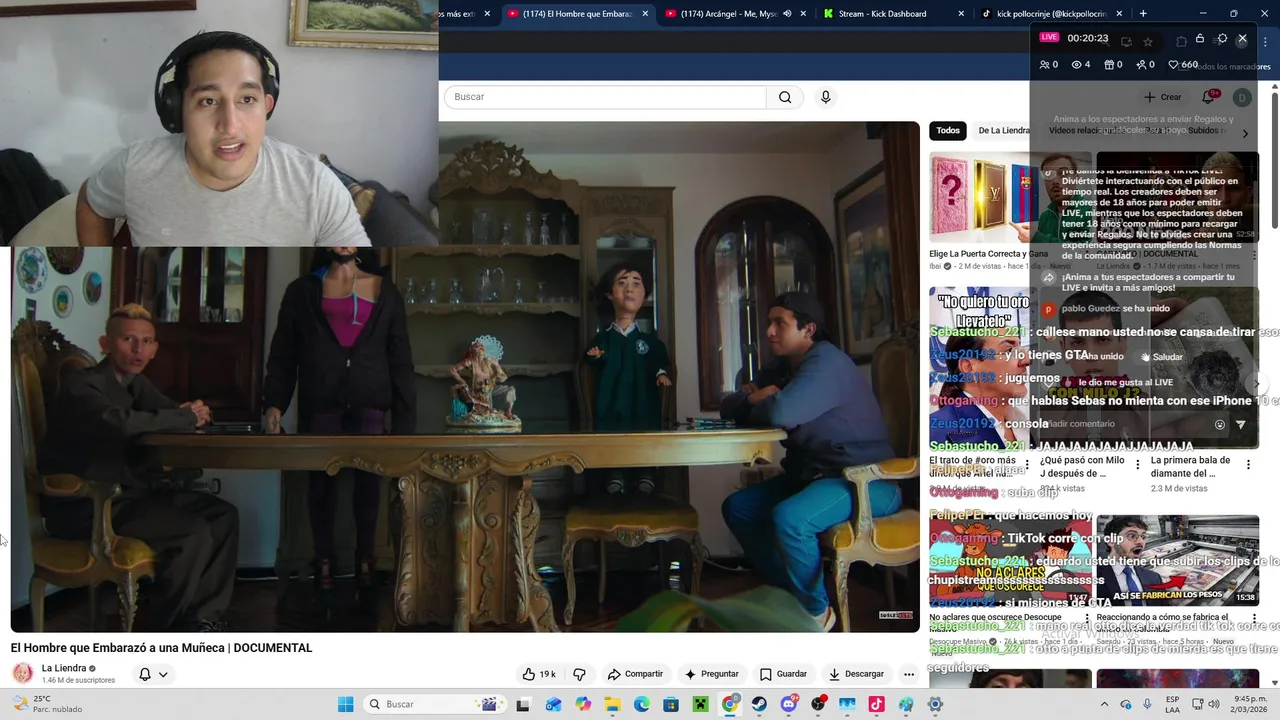Open Microsoft Edge from taskbar
Viewport: 1280px width, 720px height.
[x=641, y=704]
